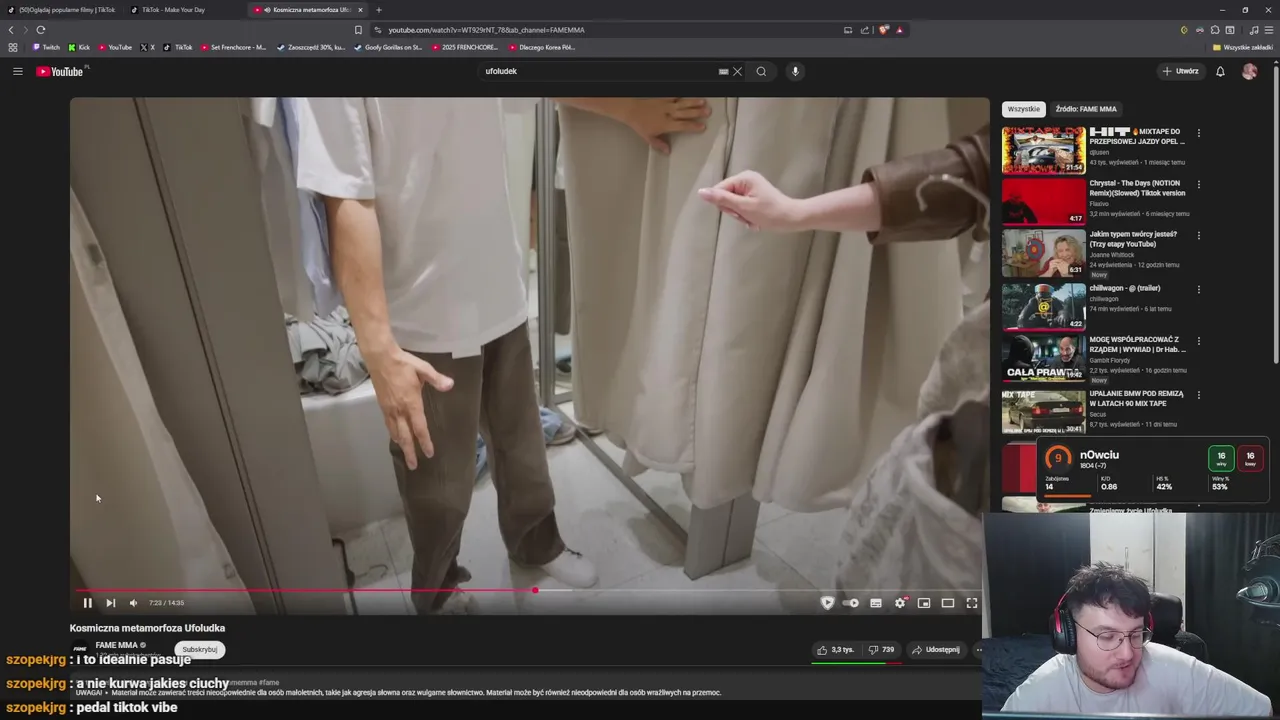Open the YouTube hamburger guide menu

17,71
